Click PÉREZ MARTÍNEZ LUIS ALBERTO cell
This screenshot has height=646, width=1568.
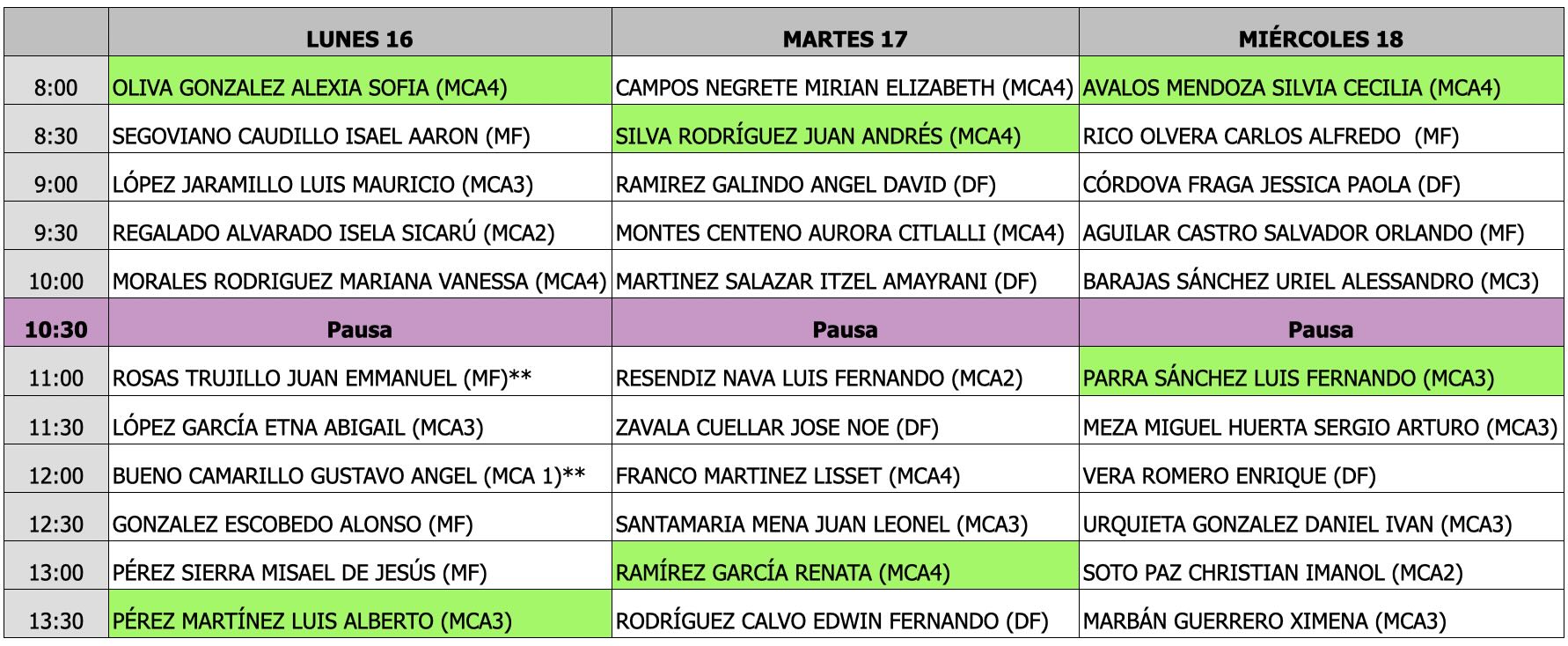(359, 621)
